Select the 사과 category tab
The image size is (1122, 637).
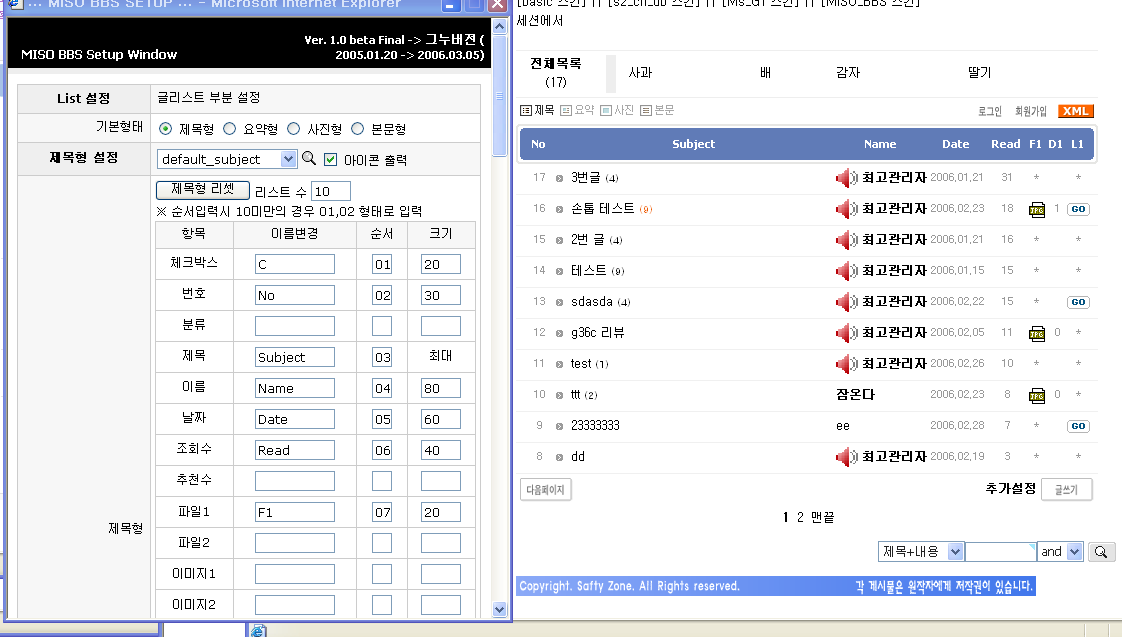(x=640, y=73)
